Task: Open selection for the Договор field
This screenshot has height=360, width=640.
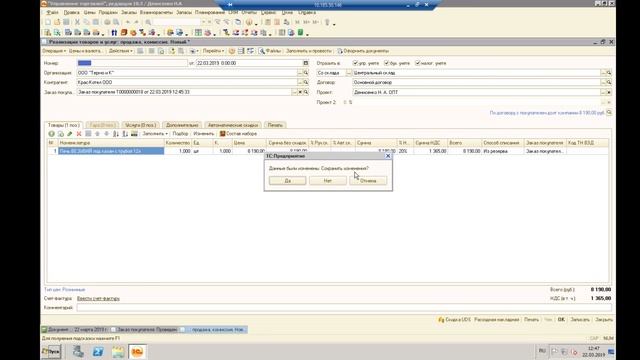Action: click(603, 82)
